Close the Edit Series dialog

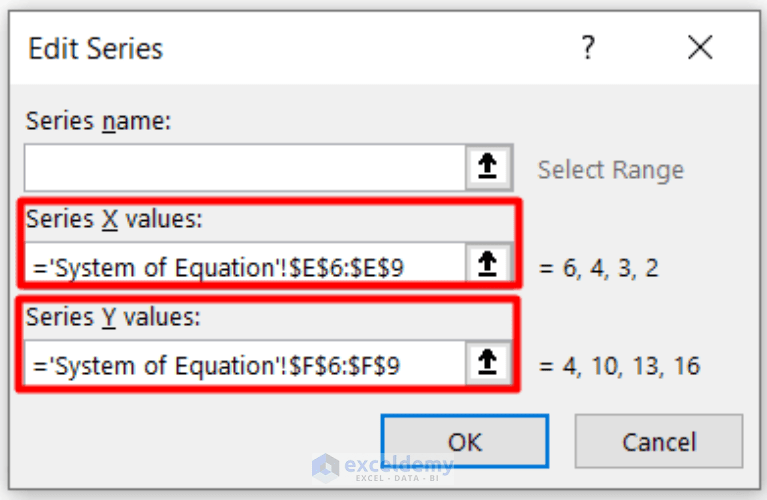700,47
